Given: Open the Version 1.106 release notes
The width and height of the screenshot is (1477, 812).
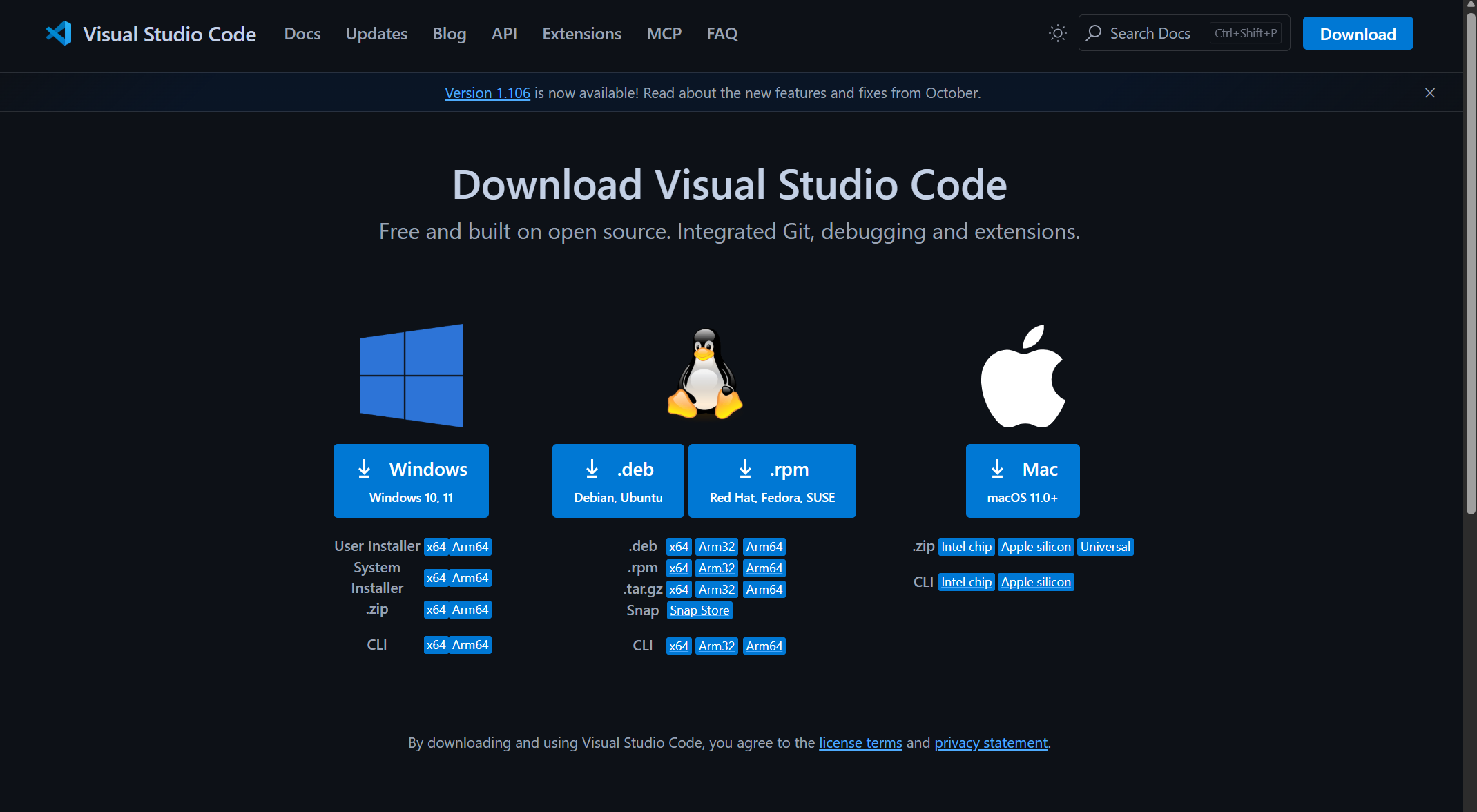Looking at the screenshot, I should pos(487,93).
